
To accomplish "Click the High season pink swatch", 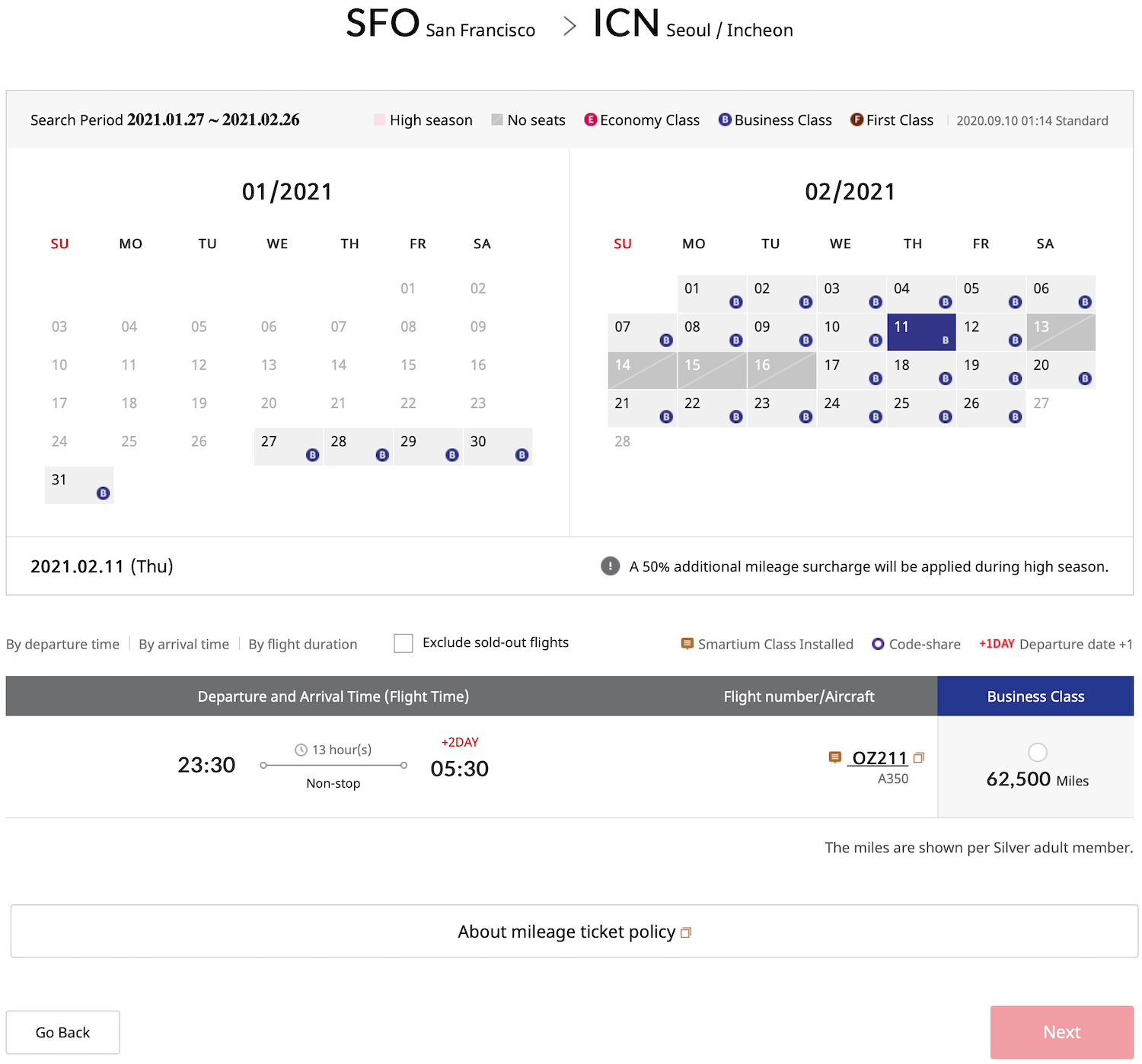I will coord(378,119).
